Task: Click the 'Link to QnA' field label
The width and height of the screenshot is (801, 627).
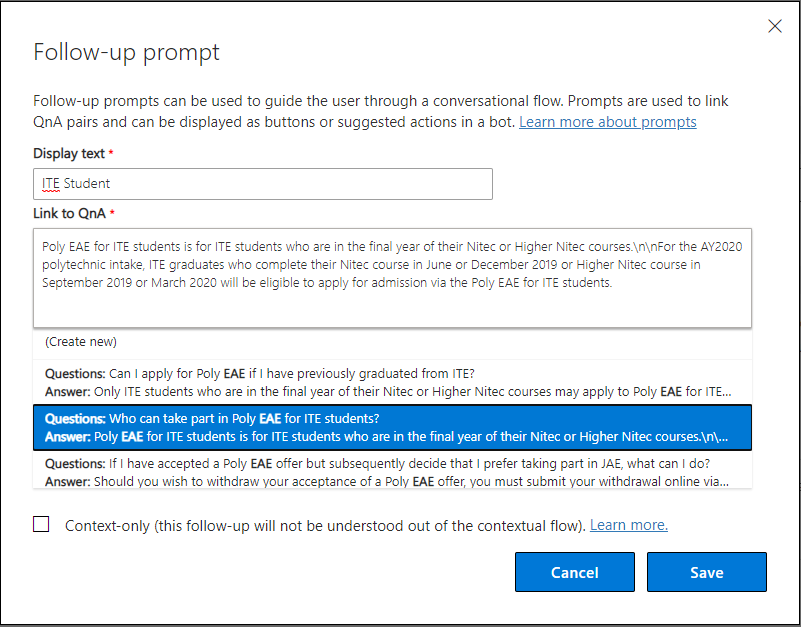Action: click(x=69, y=213)
